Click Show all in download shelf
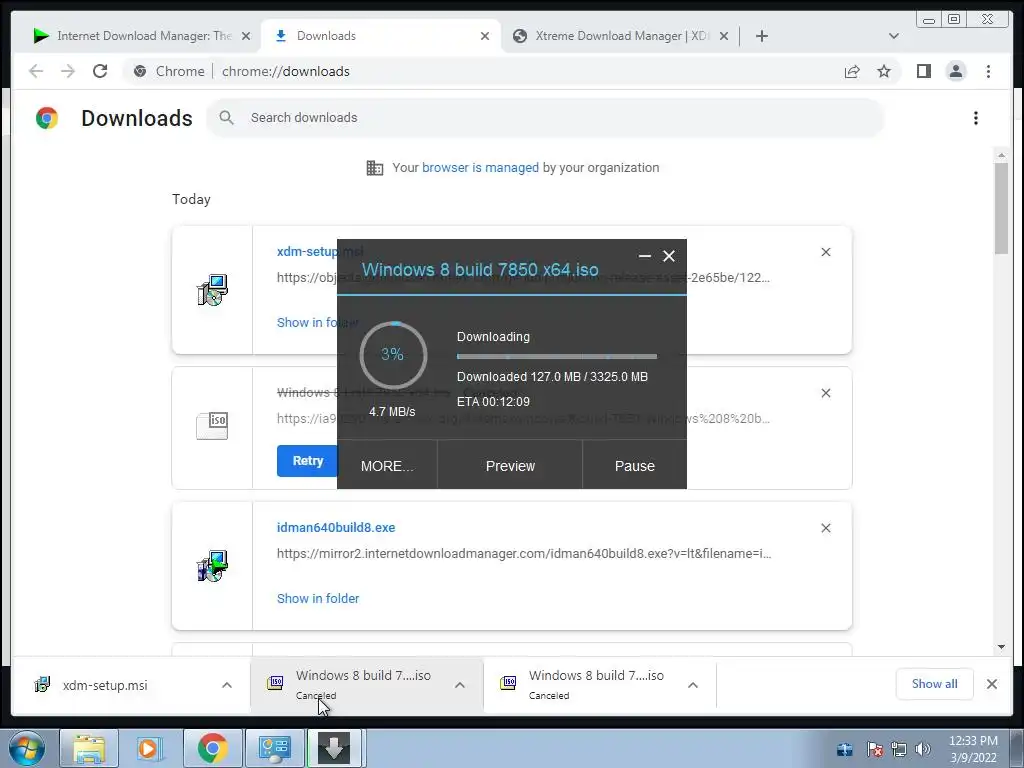 click(935, 684)
